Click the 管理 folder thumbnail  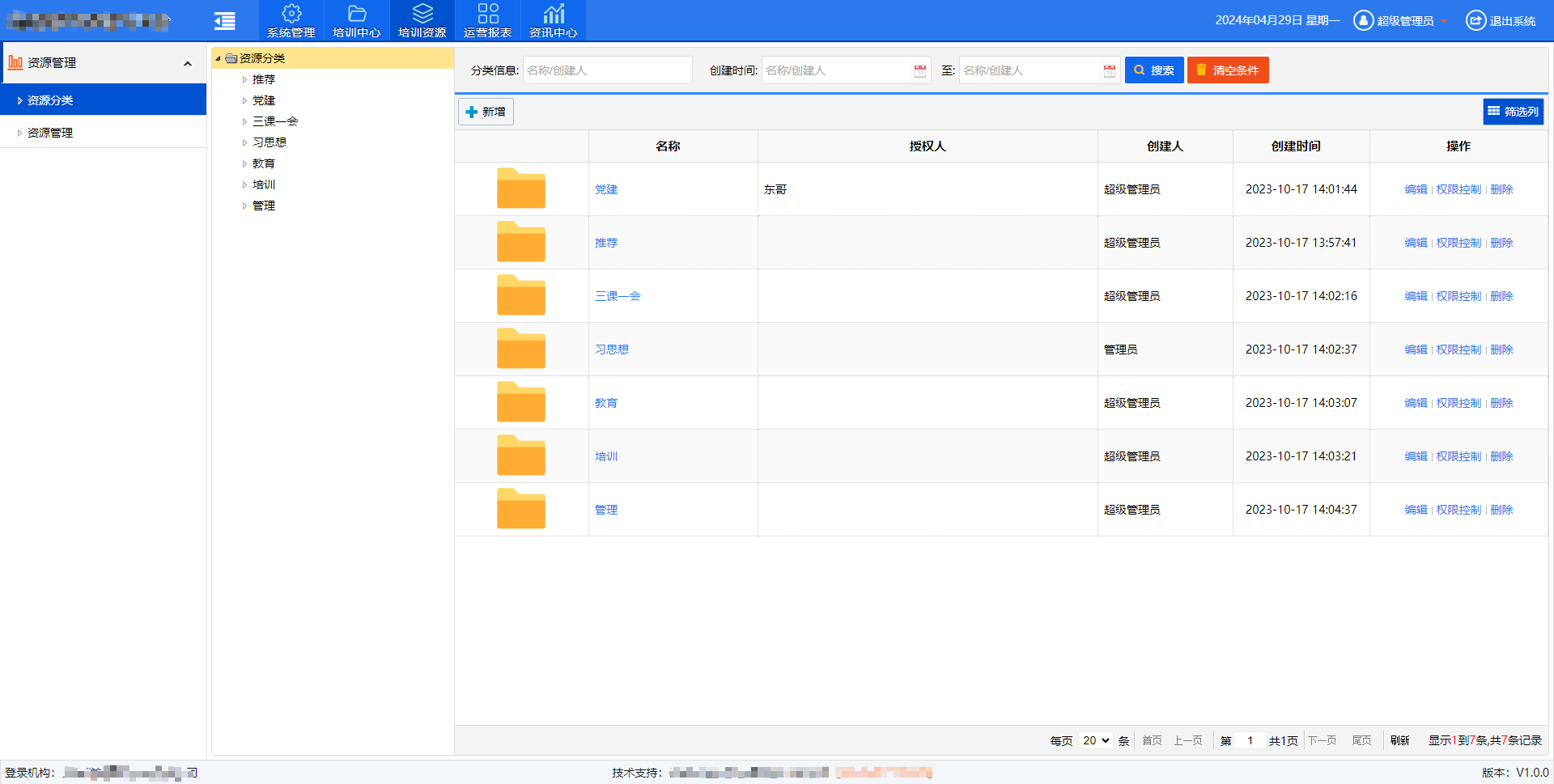pyautogui.click(x=521, y=509)
